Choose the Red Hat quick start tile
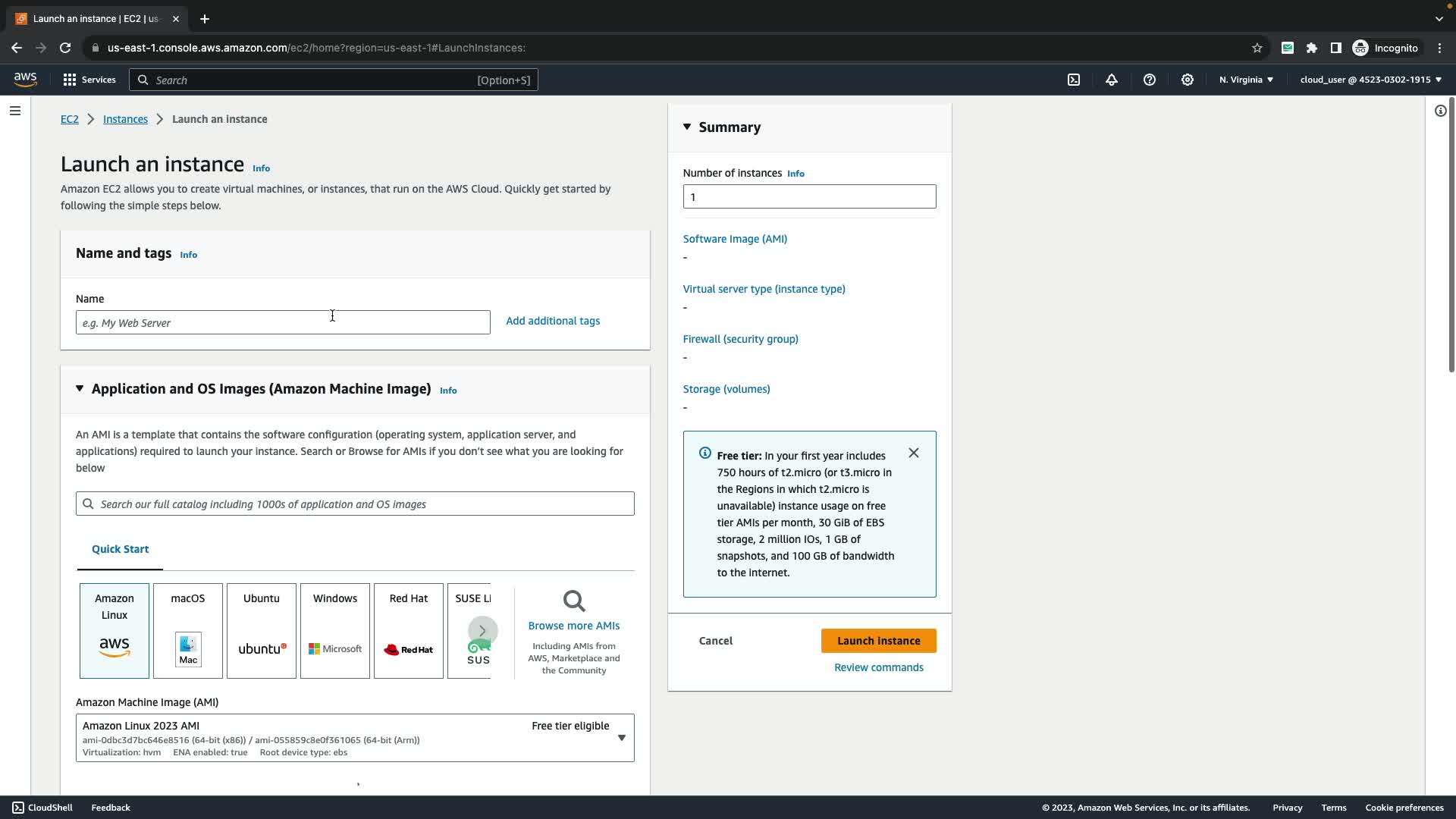The image size is (1456, 819). [409, 630]
